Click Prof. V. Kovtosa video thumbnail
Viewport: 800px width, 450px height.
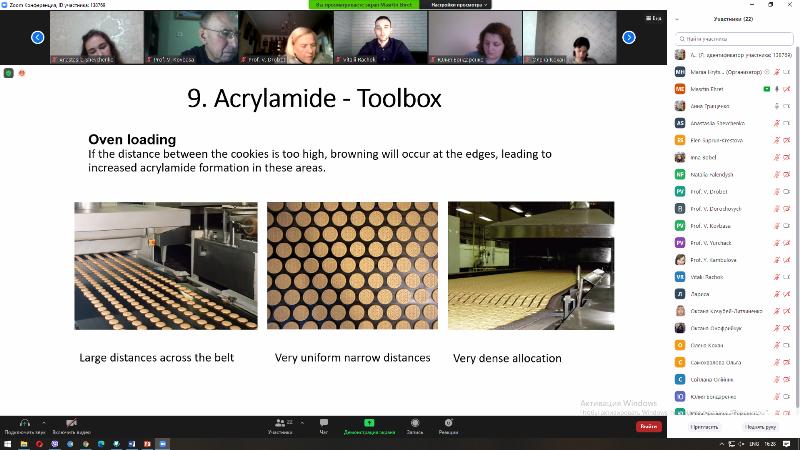(191, 37)
